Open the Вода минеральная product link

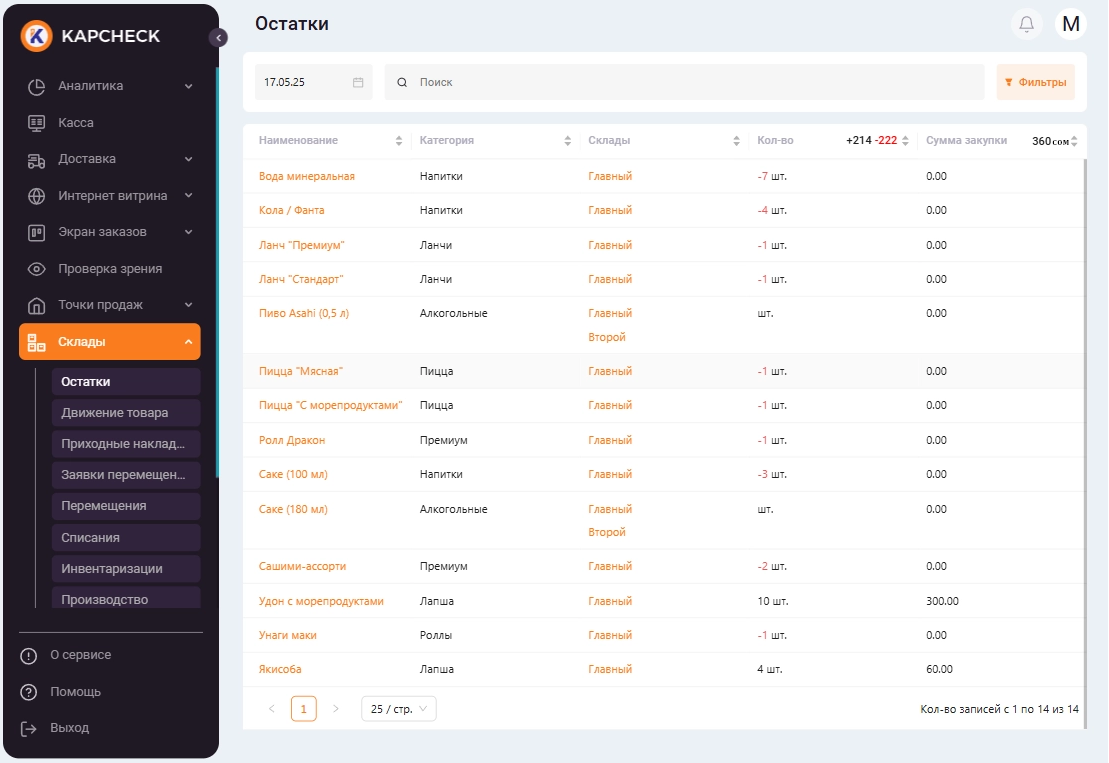click(x=307, y=176)
